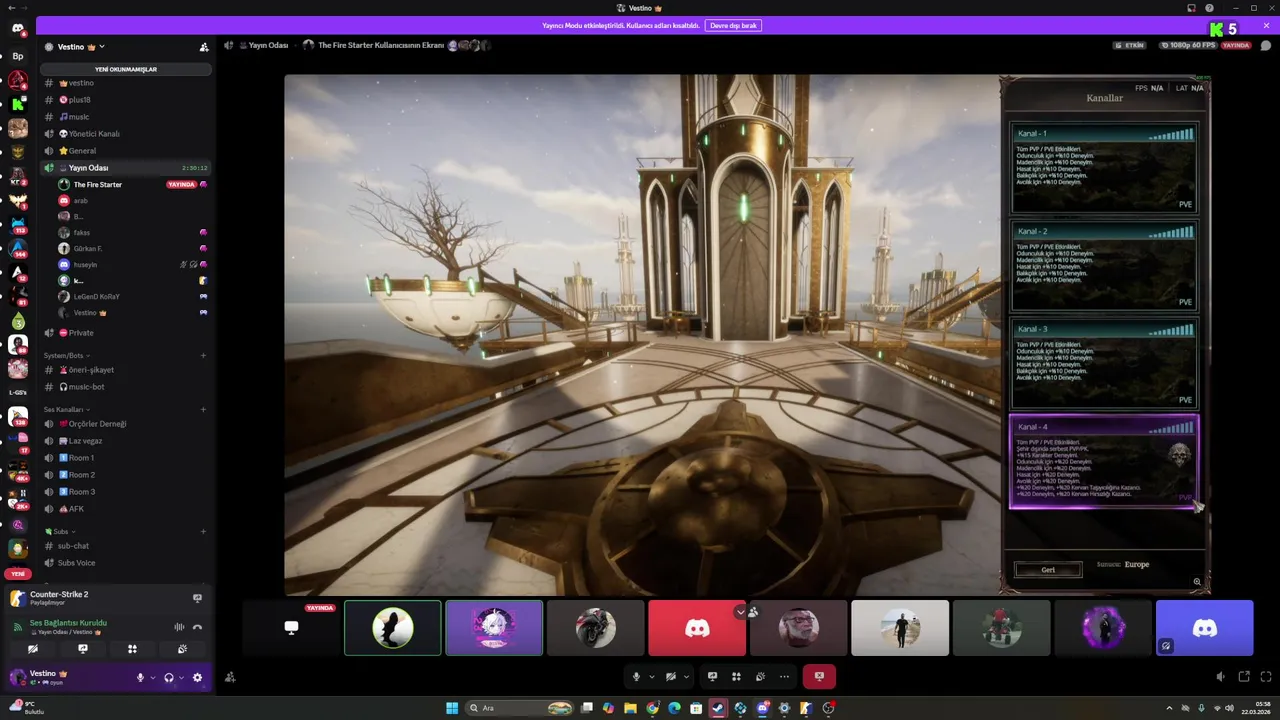Image resolution: width=1280 pixels, height=720 pixels.
Task: Click Yeni Okunmamışlar unread banner
Action: [126, 69]
